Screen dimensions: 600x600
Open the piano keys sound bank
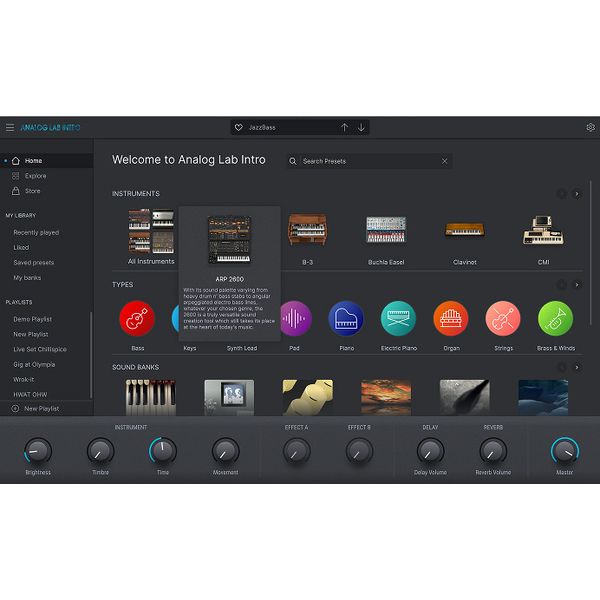point(151,397)
